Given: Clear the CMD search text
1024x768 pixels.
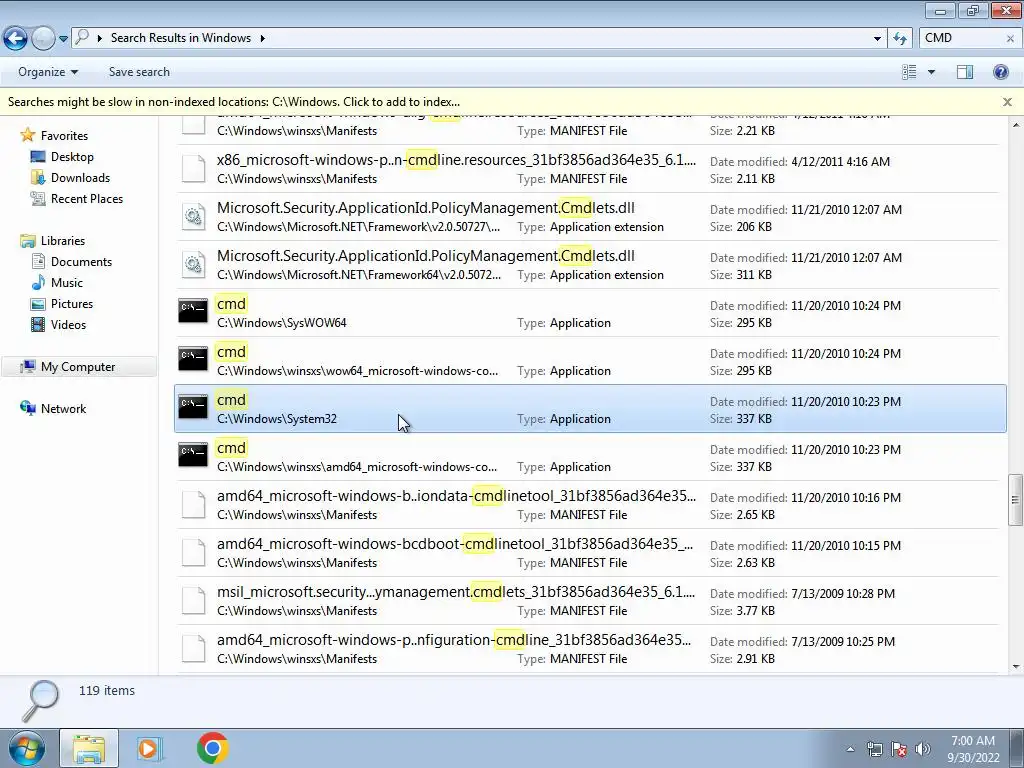Looking at the screenshot, I should (1010, 39).
